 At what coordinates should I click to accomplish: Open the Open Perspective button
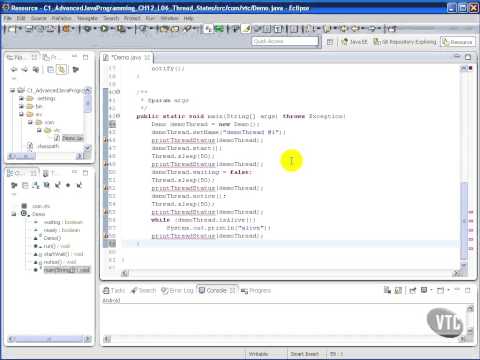pyautogui.click(x=330, y=42)
